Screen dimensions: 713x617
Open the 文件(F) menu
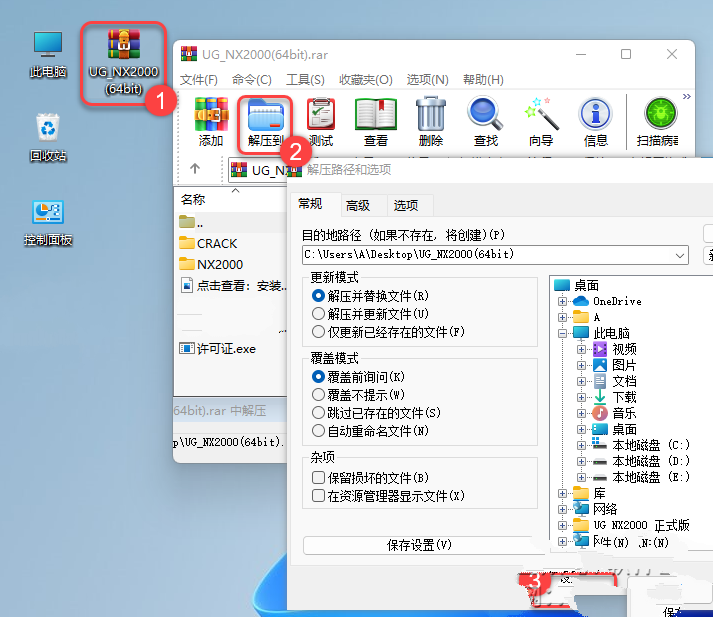(199, 80)
